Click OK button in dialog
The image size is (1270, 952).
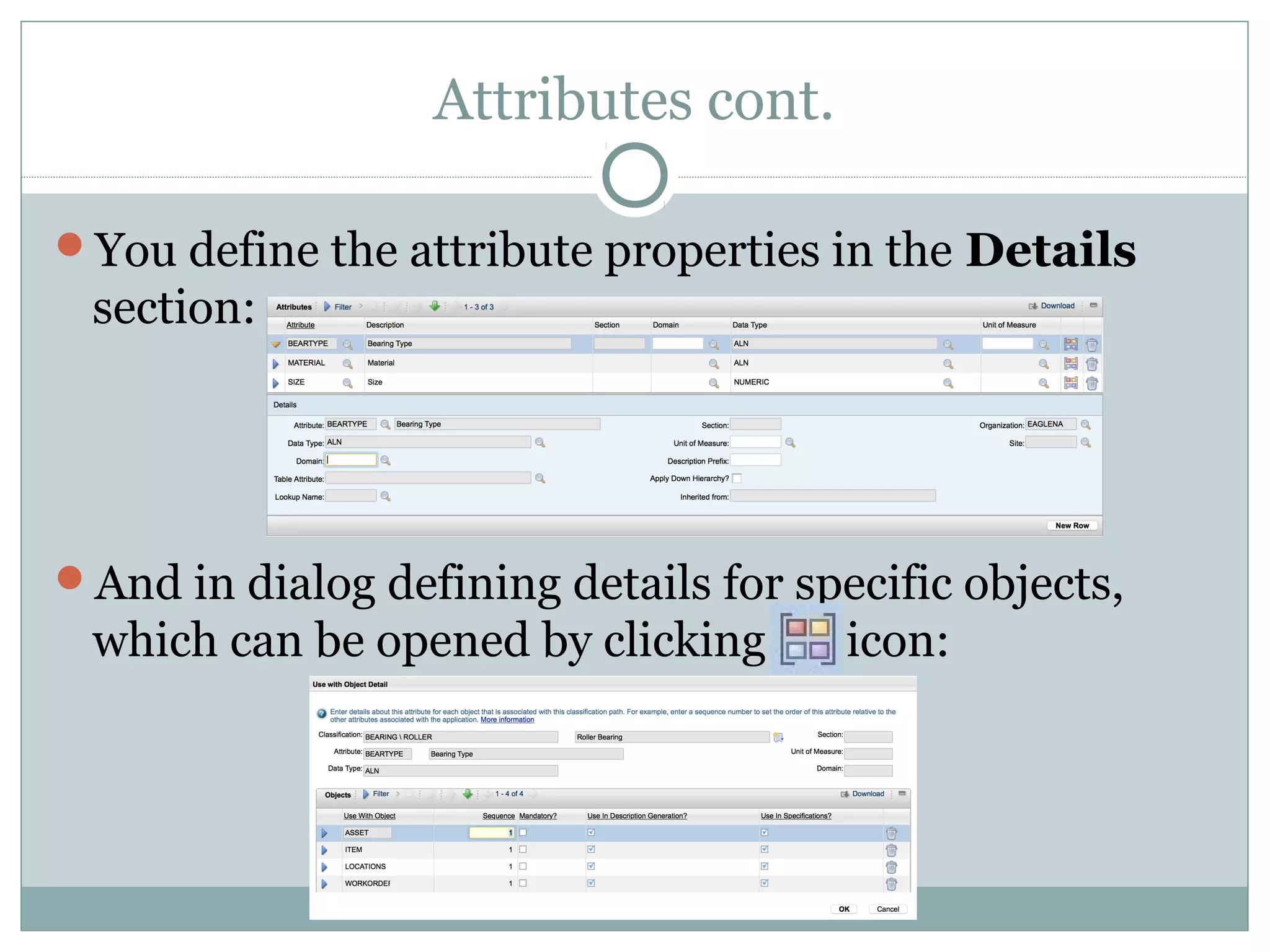point(844,909)
